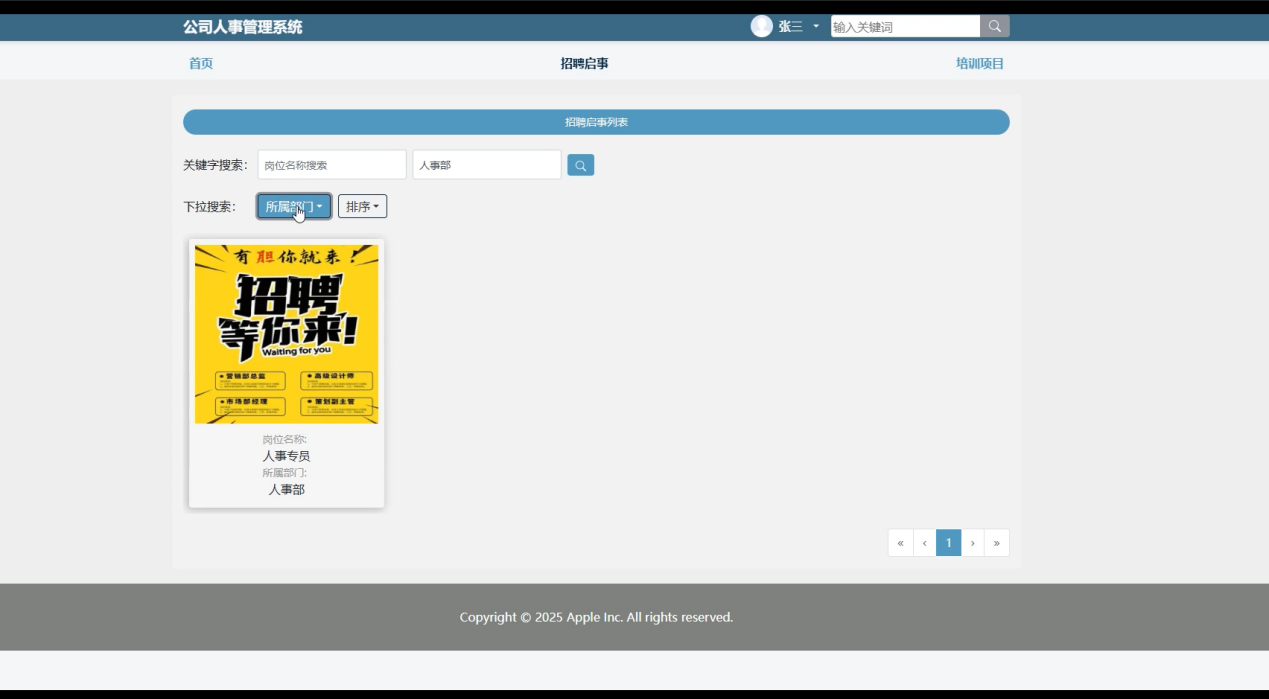Screen dimensions: 1269x699
Task: Open the user menu caret beside 张三
Action: [x=816, y=26]
